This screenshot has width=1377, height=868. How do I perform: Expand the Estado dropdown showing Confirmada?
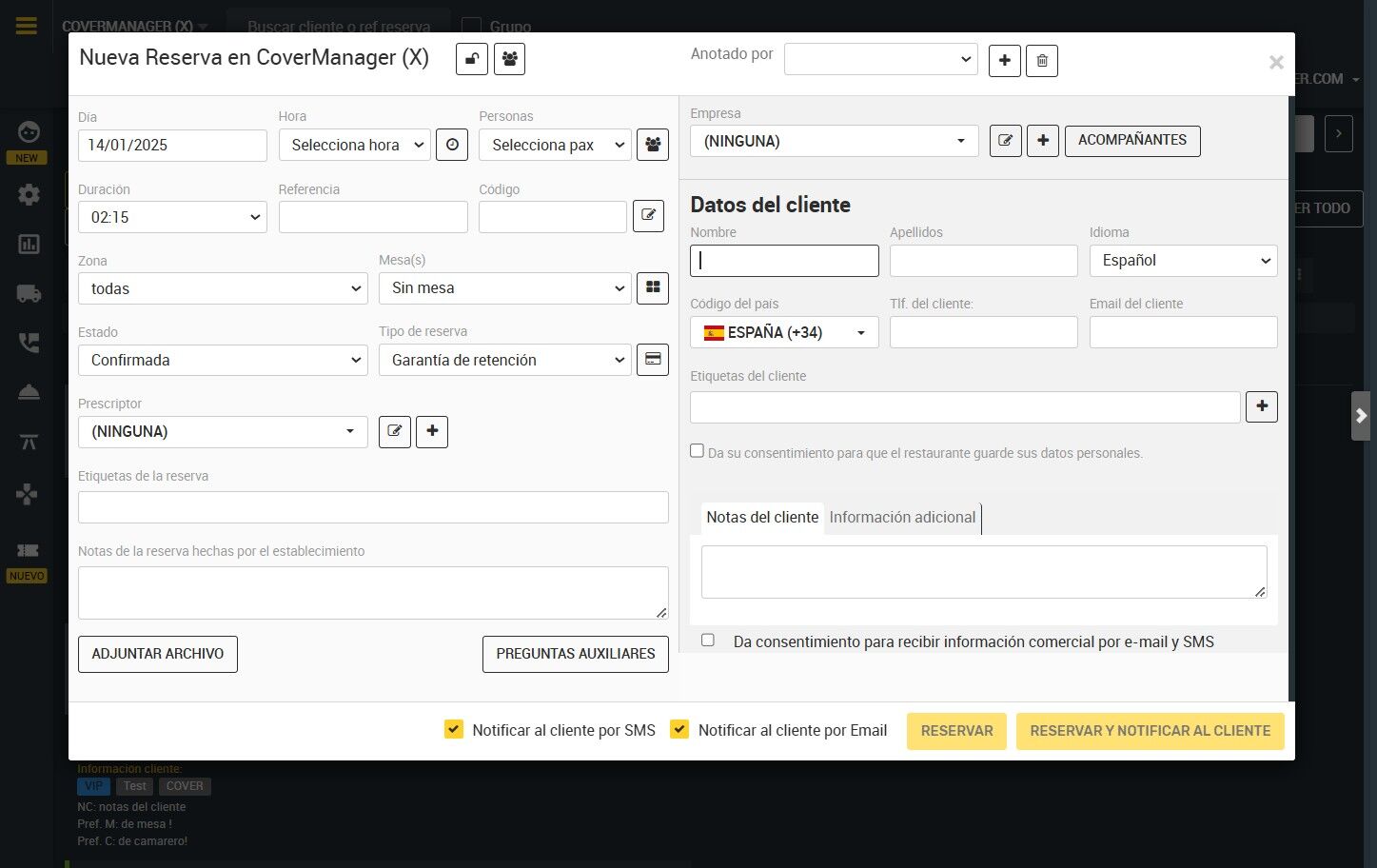point(223,360)
